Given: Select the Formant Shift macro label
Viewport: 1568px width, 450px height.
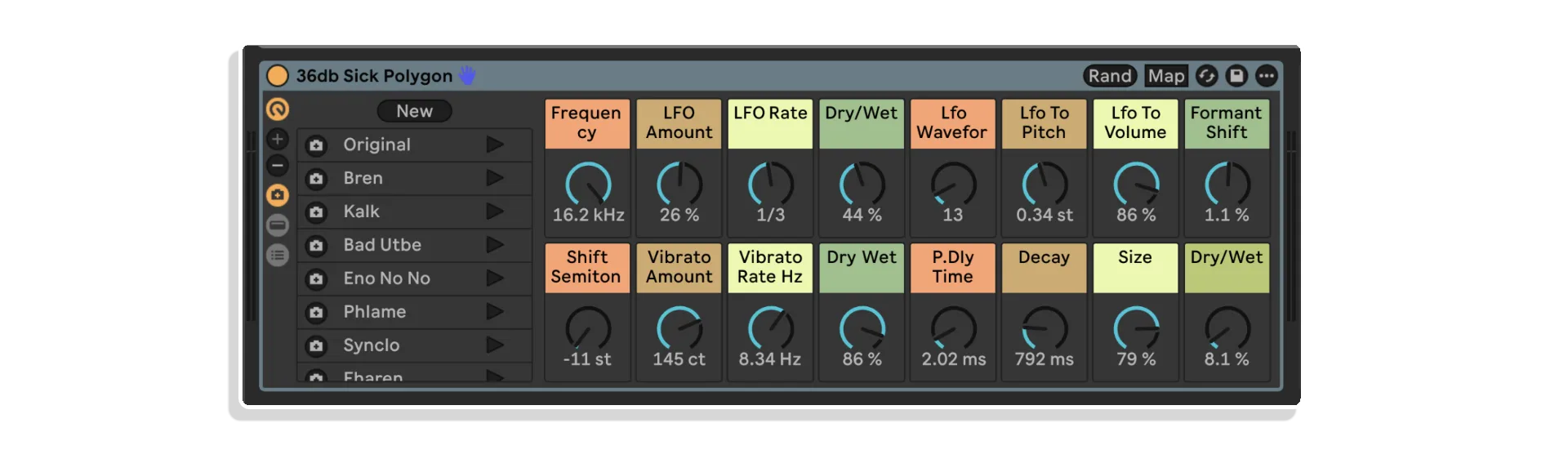Looking at the screenshot, I should point(1227,123).
